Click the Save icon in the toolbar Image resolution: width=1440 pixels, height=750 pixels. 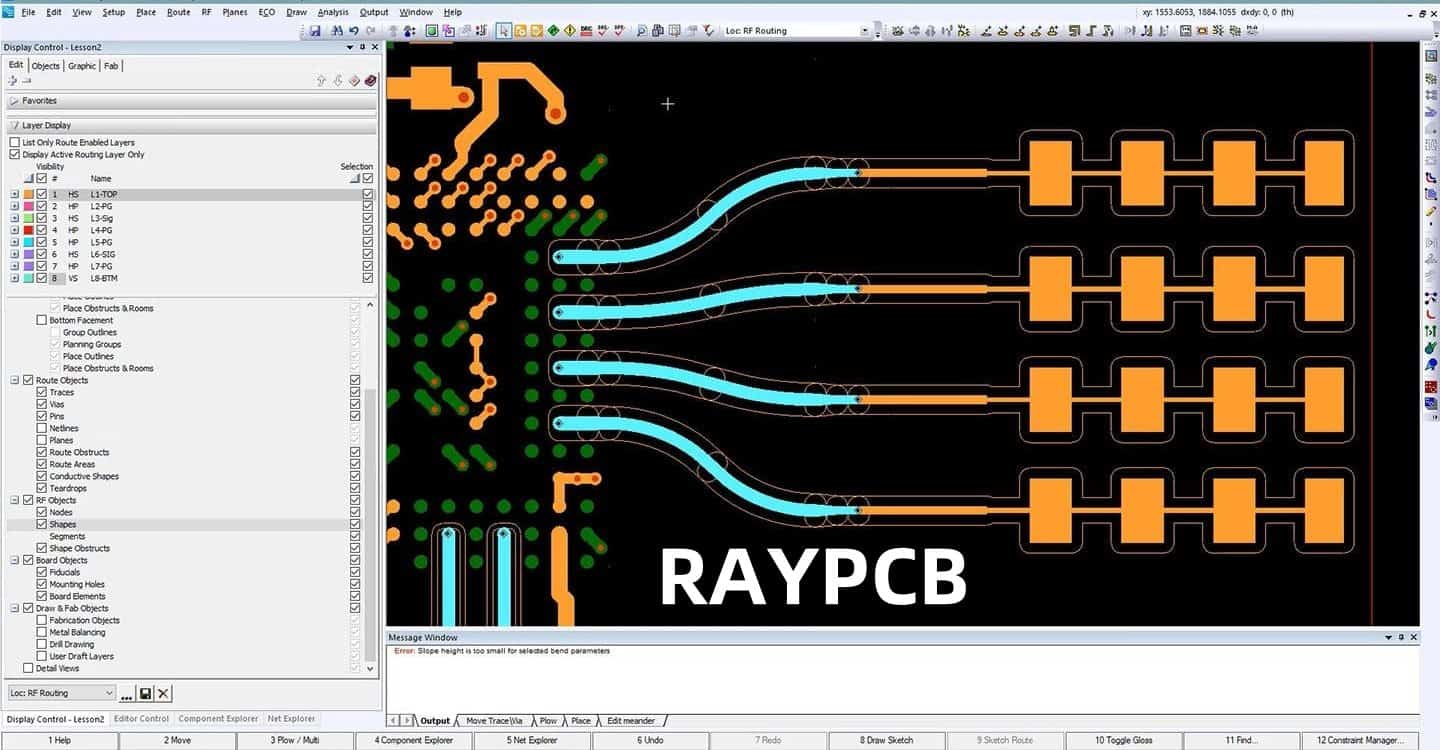(315, 31)
